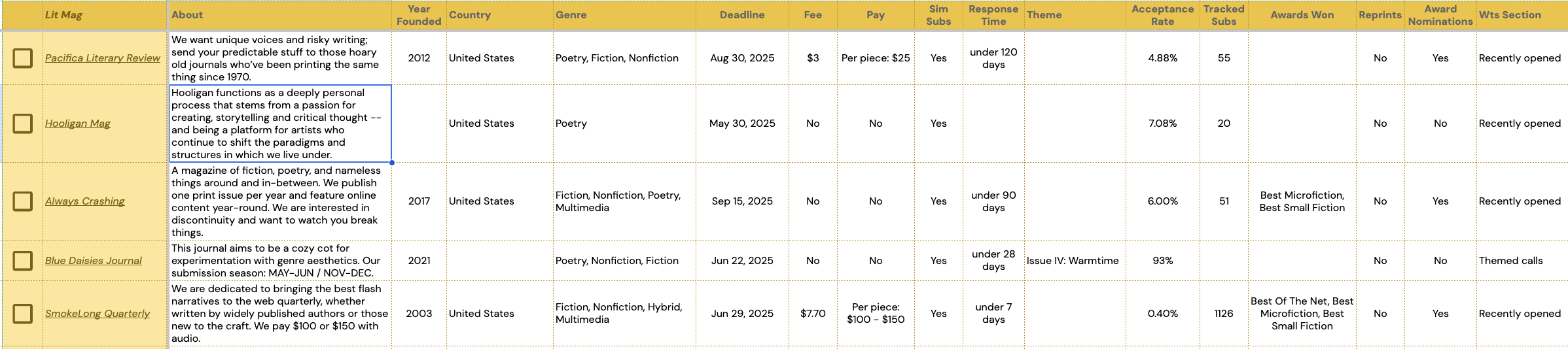Select the Hooligan Mag About description cell

[281, 124]
